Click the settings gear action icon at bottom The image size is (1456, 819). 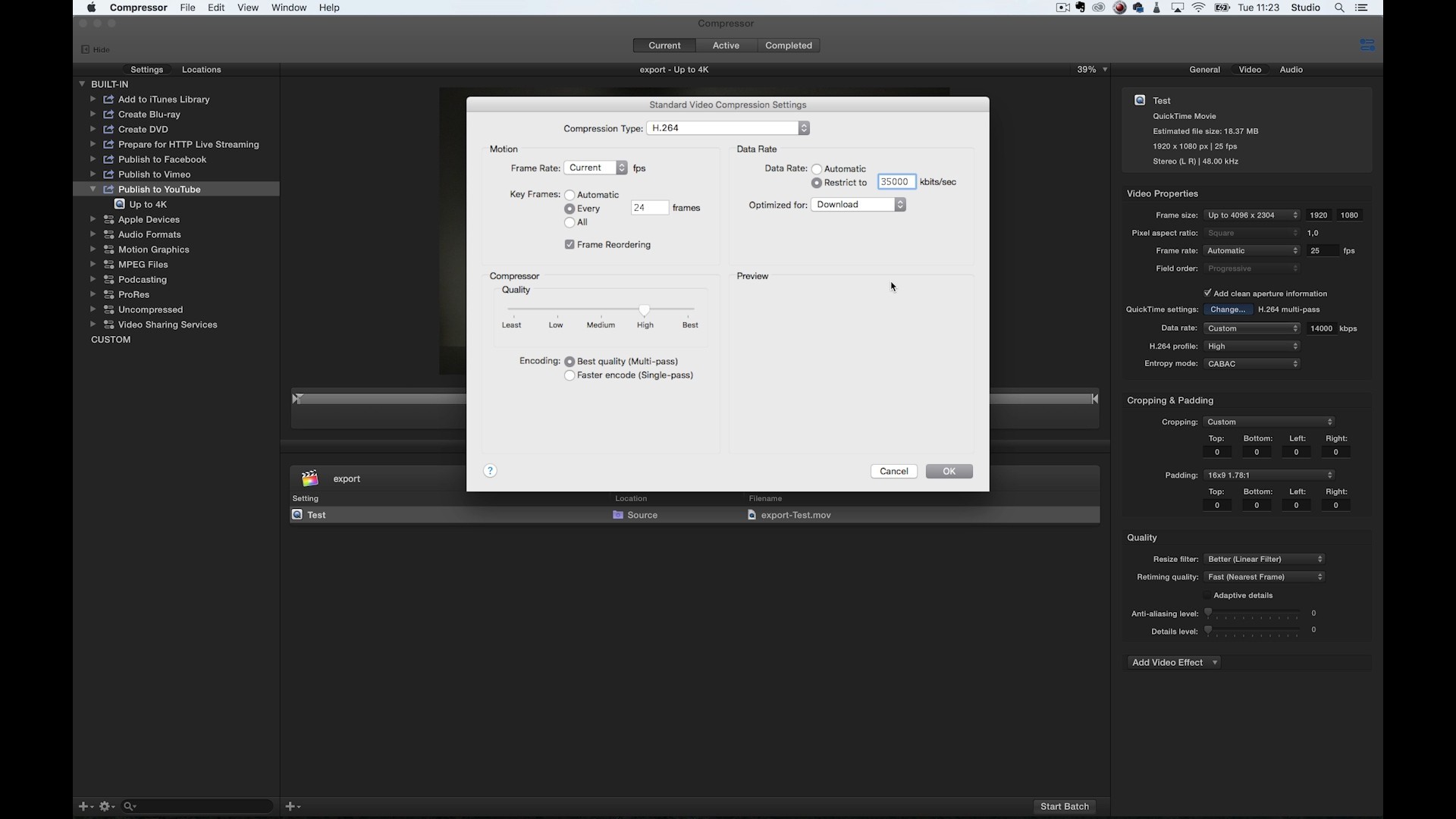(x=107, y=806)
